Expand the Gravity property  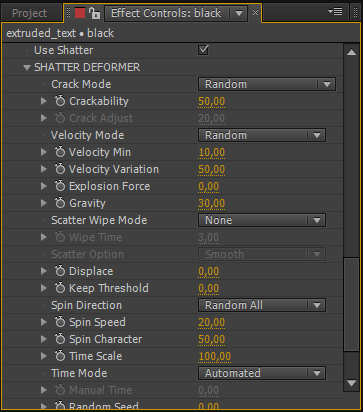[x=44, y=203]
